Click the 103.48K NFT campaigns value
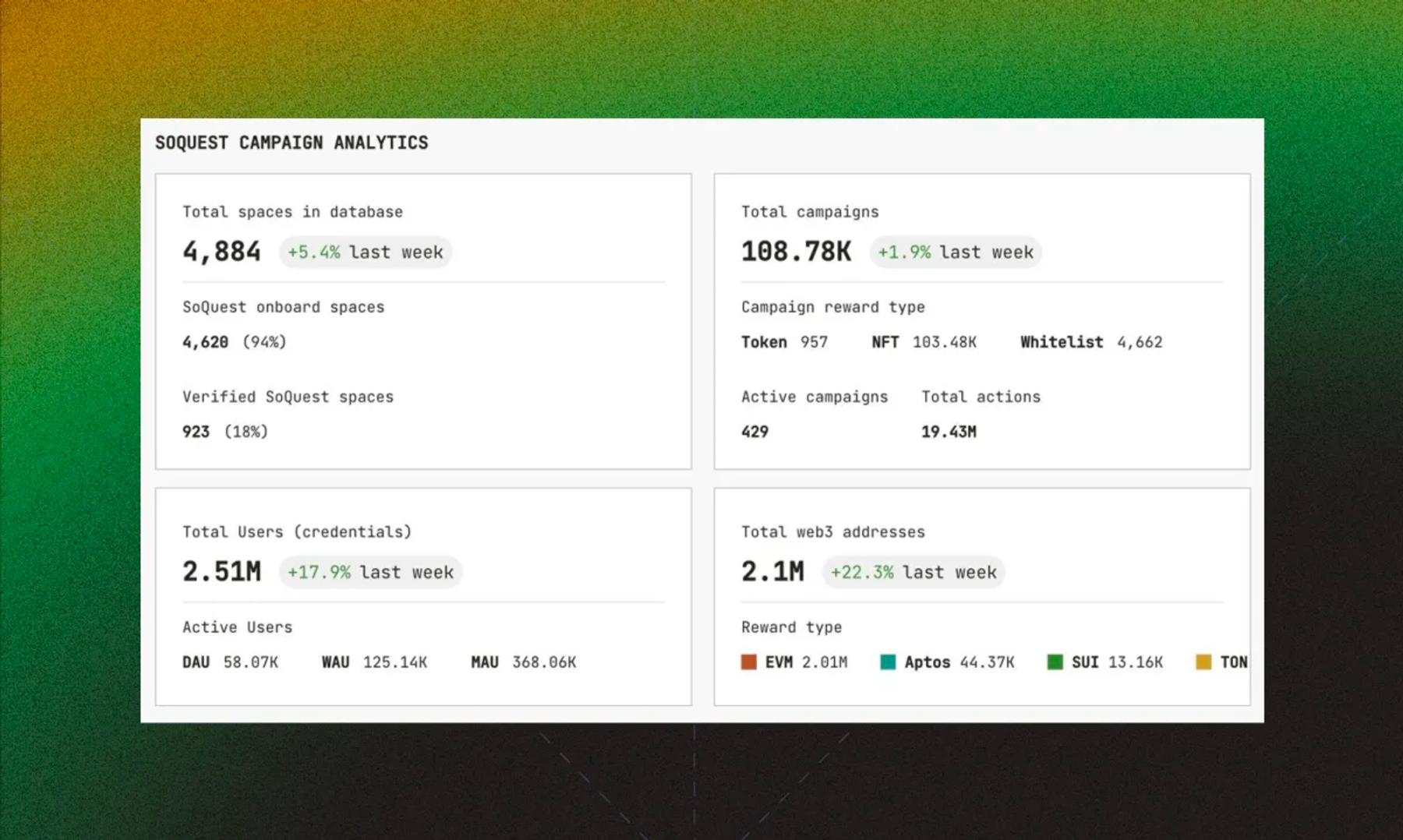Image resolution: width=1403 pixels, height=840 pixels. 945,342
